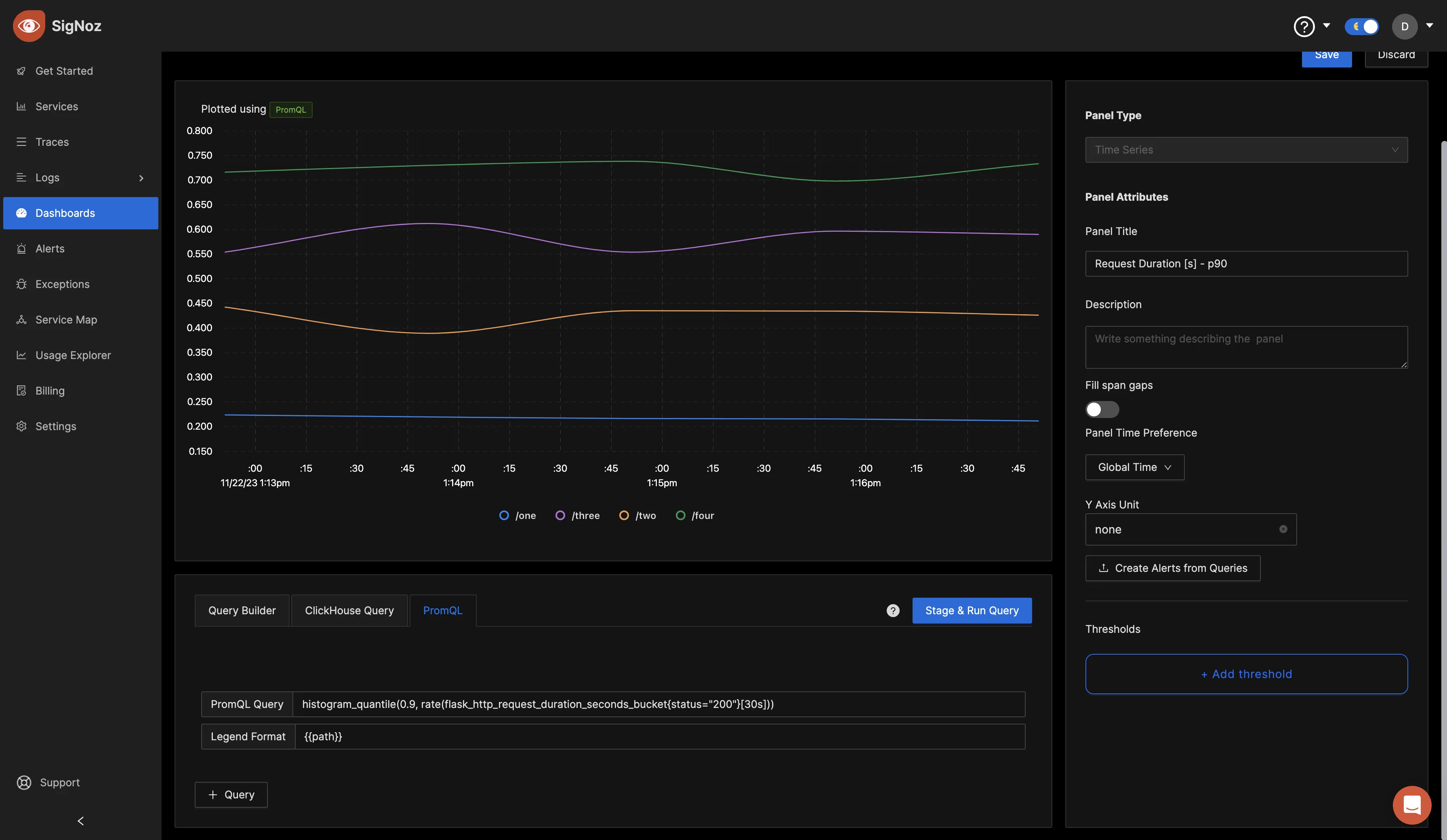Open Get Started menu item
This screenshot has height=840, width=1447.
click(80, 71)
